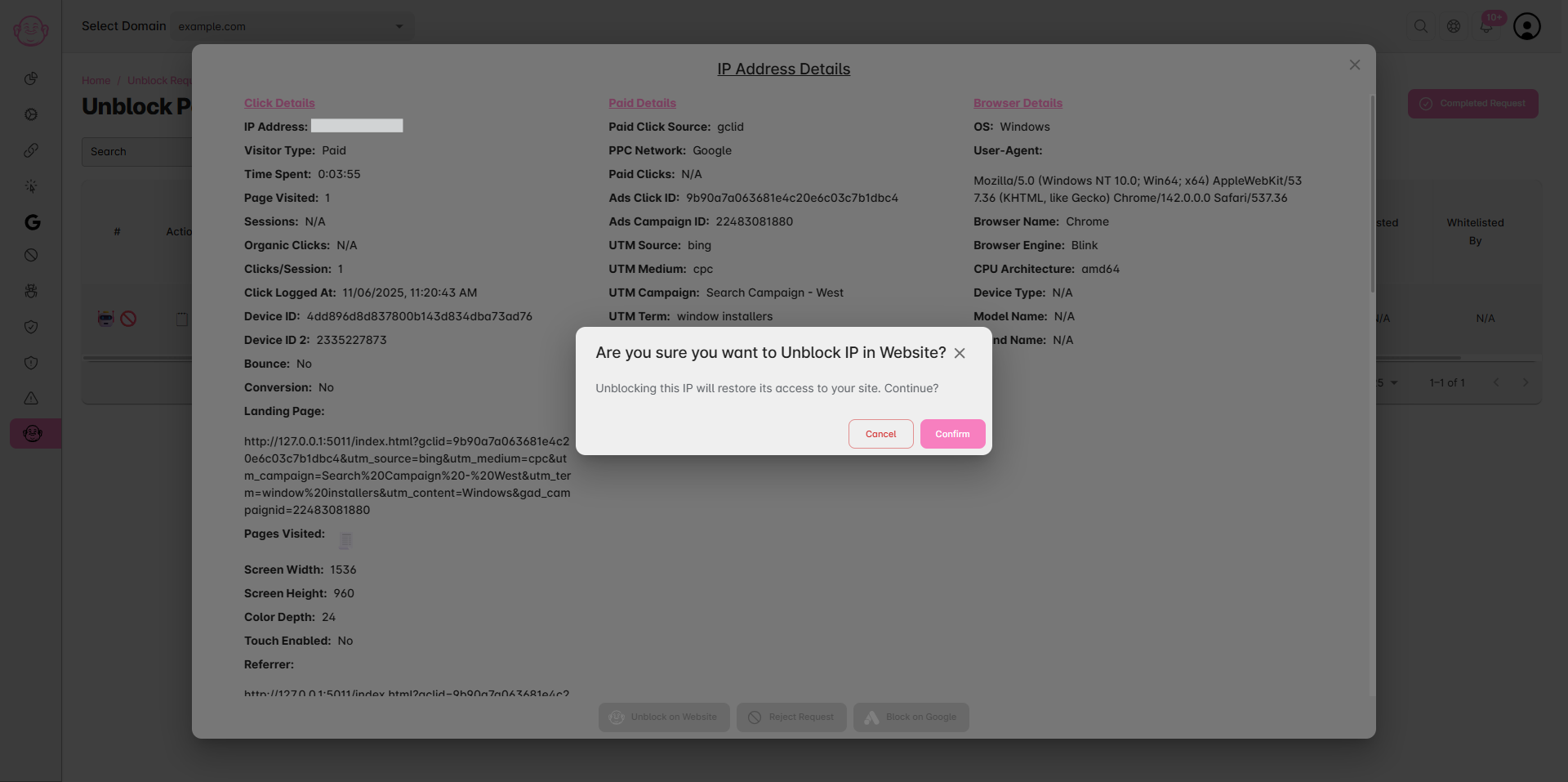Click the User-Agent string text
This screenshot has width=1568, height=782.
[1138, 190]
